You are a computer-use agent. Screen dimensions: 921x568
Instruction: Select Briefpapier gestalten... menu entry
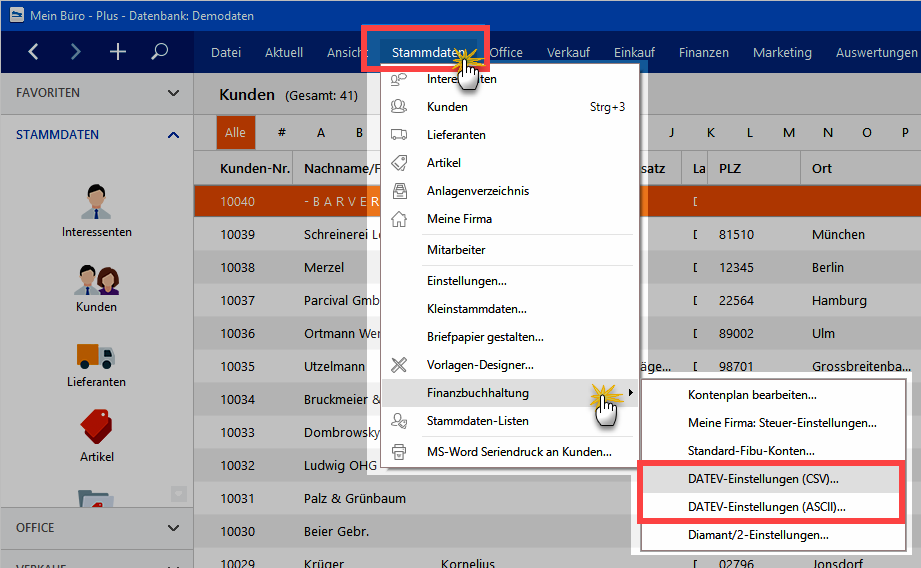coord(510,337)
